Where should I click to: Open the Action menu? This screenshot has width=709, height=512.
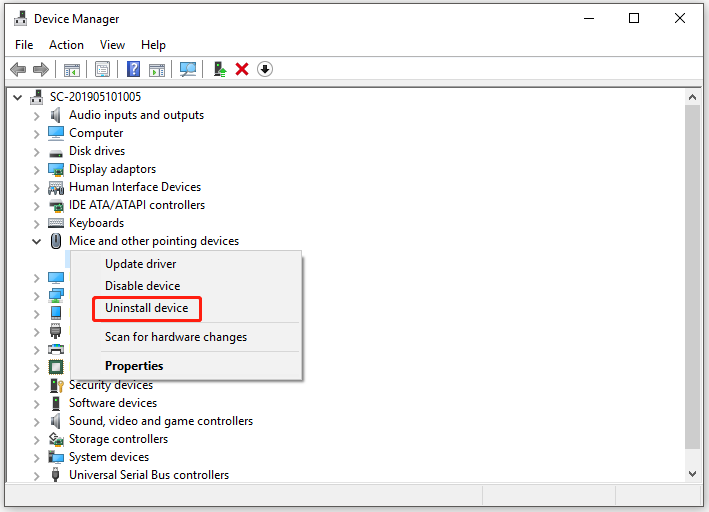click(66, 45)
